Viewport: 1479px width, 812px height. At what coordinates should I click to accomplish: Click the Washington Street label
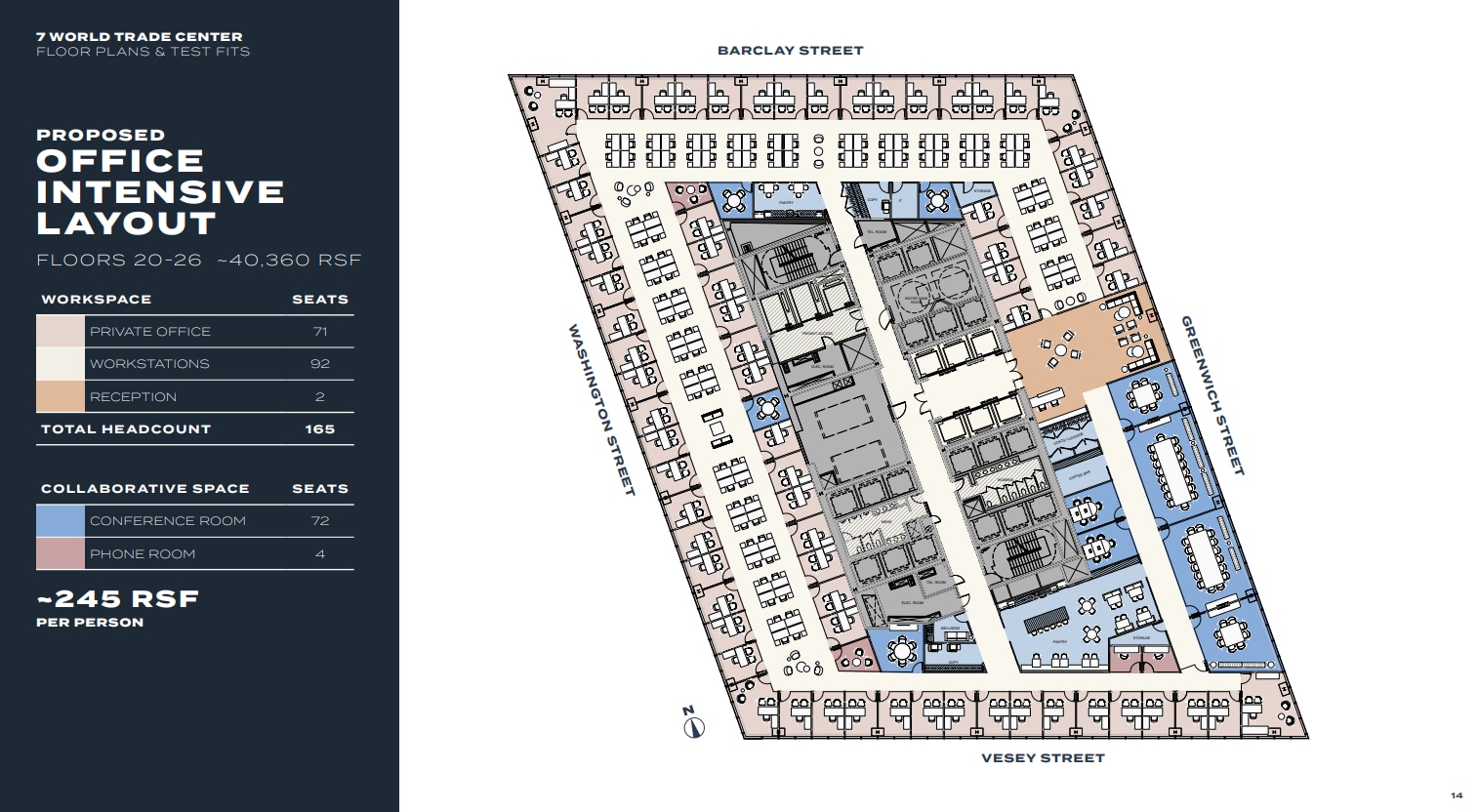[601, 410]
